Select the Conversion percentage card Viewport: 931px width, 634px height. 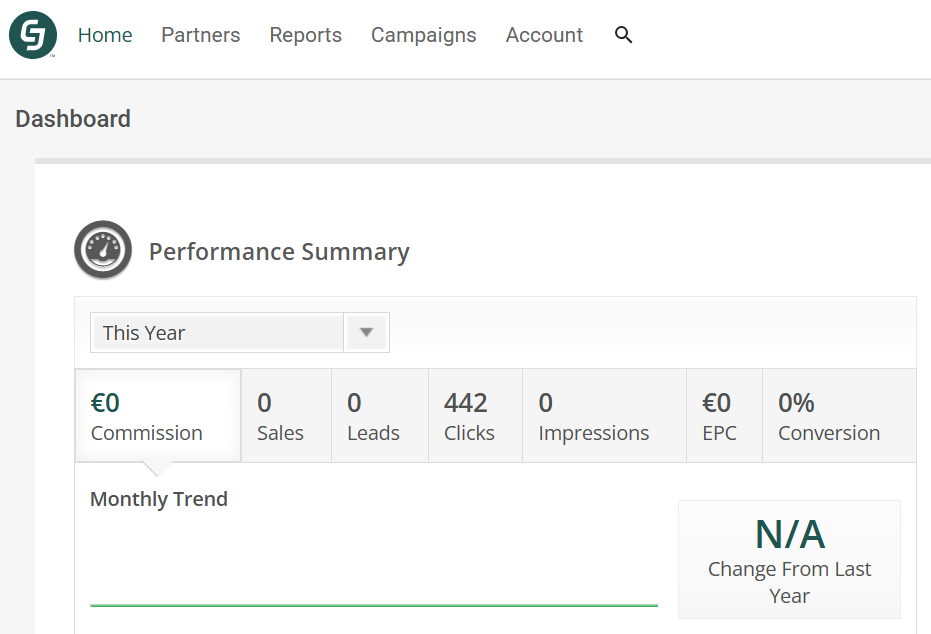[x=828, y=415]
